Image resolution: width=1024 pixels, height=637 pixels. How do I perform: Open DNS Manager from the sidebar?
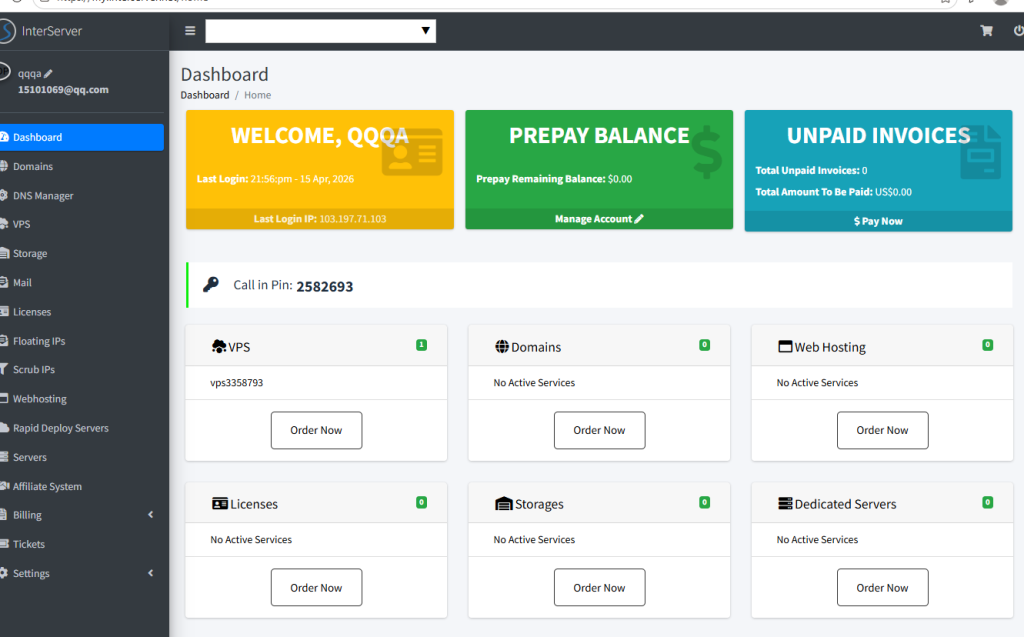click(43, 196)
